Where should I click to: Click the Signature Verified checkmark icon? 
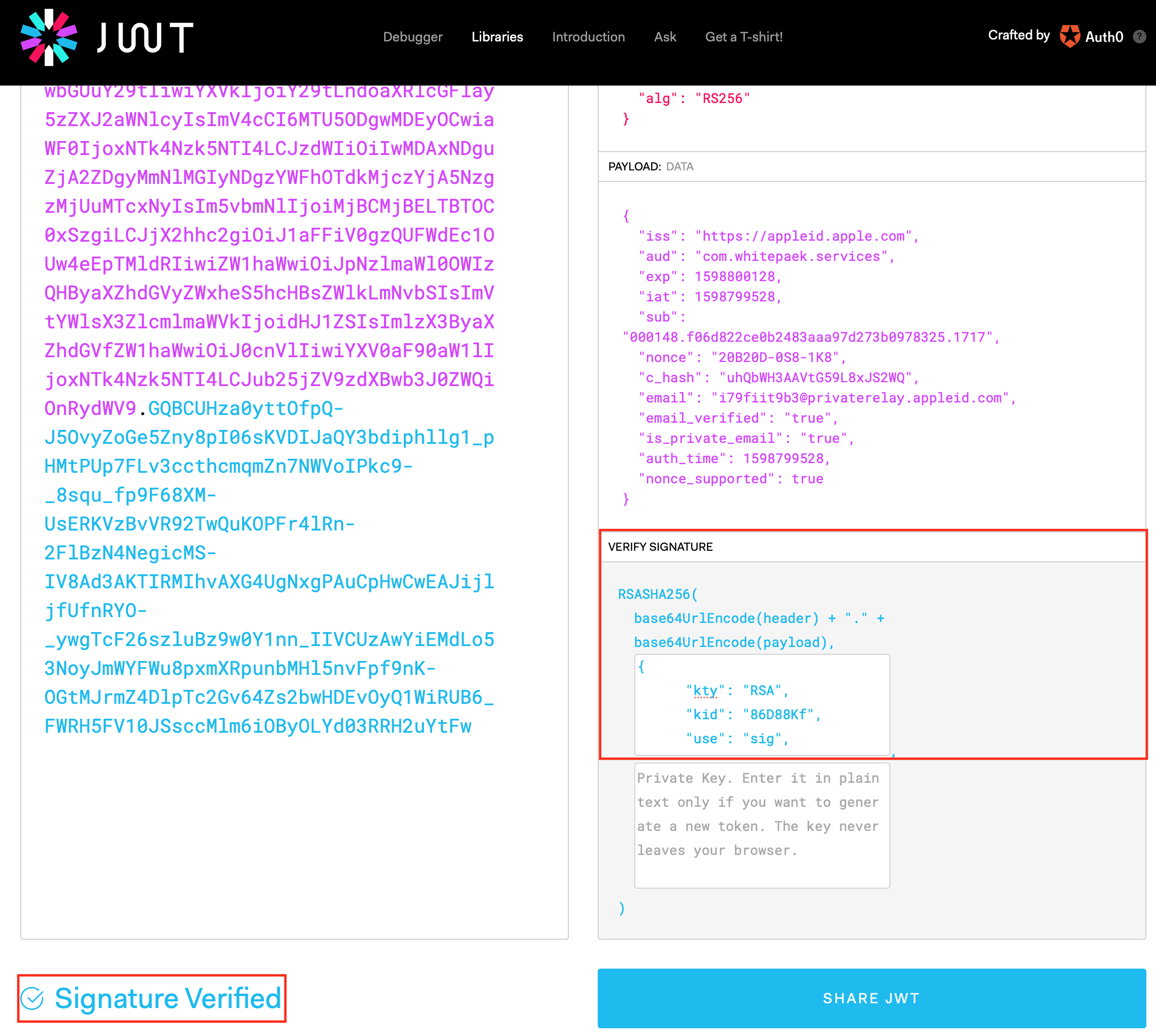point(32,998)
